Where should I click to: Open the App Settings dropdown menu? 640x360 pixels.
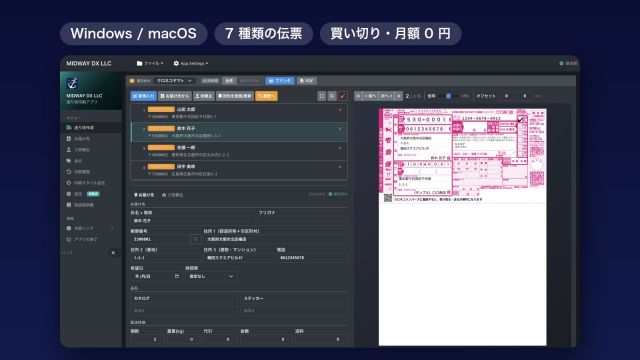click(x=191, y=63)
